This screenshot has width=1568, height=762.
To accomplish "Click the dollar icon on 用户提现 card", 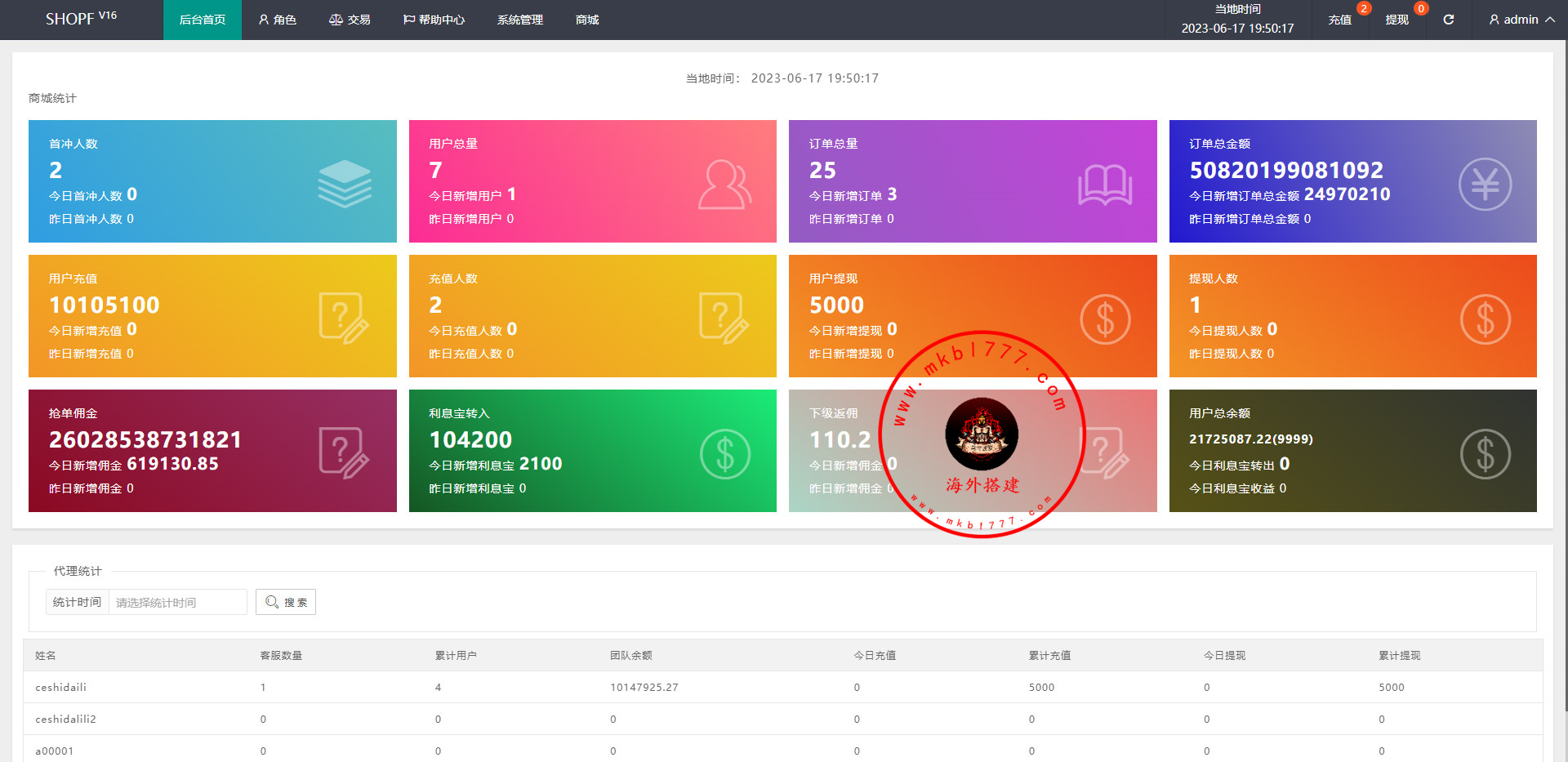I will coord(1105,319).
